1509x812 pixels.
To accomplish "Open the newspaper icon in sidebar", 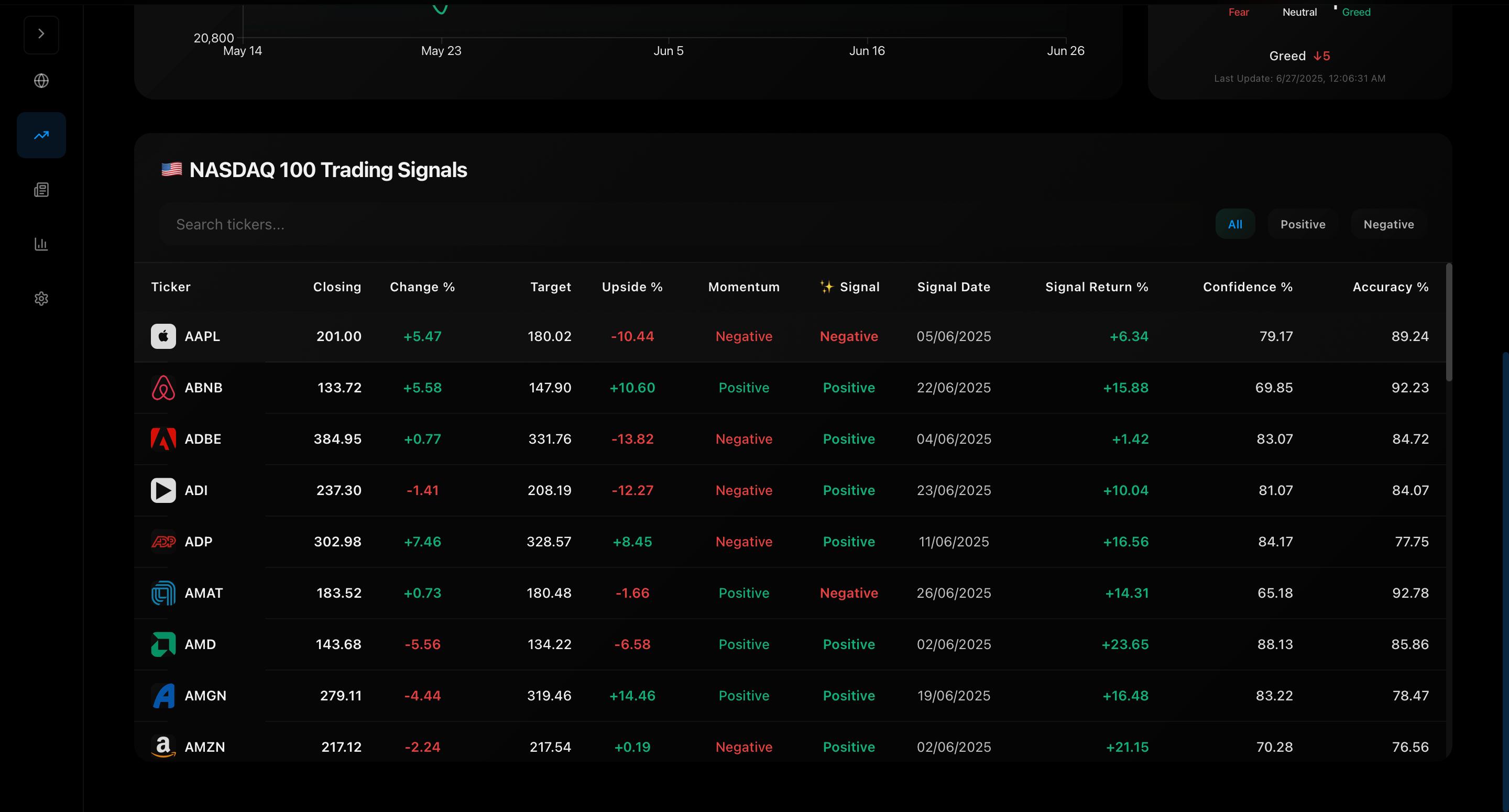I will pyautogui.click(x=41, y=190).
